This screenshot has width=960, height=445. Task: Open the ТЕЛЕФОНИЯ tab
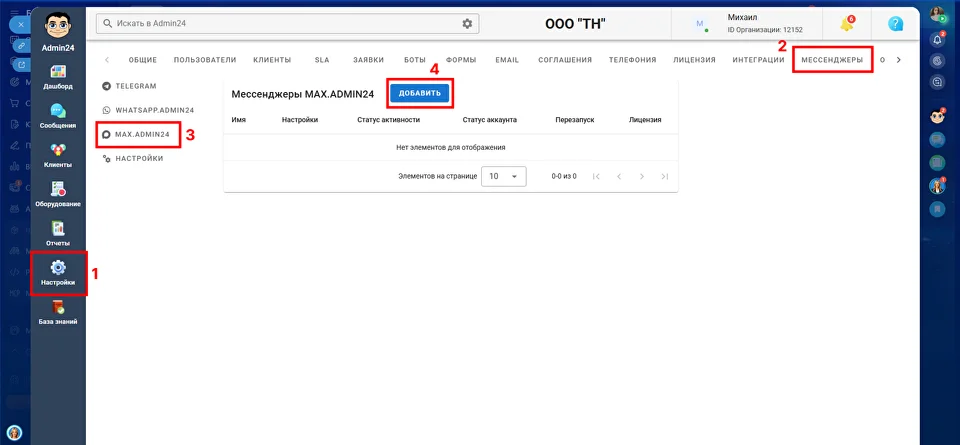(632, 60)
